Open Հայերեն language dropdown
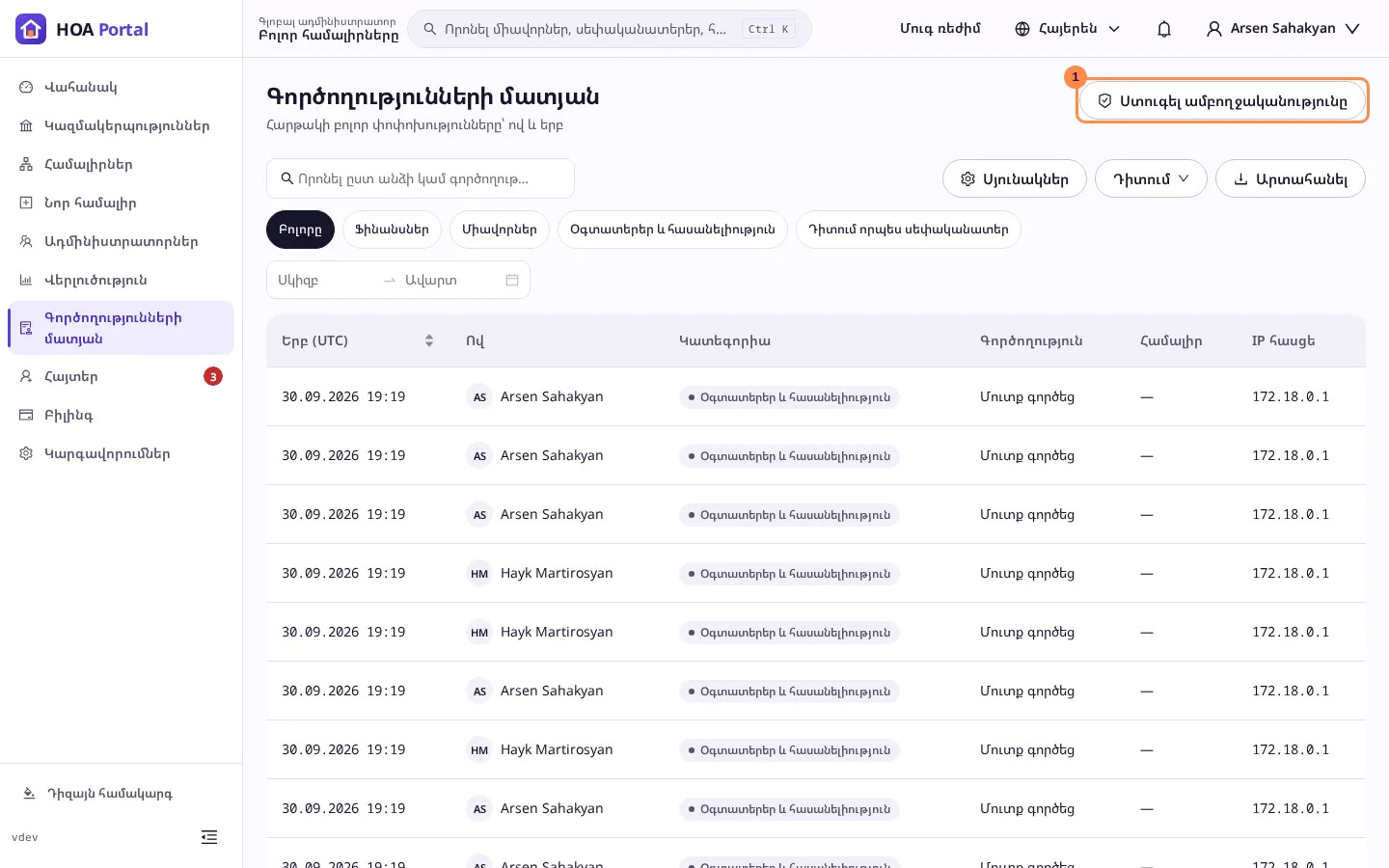The height and width of the screenshot is (868, 1389). (1068, 29)
